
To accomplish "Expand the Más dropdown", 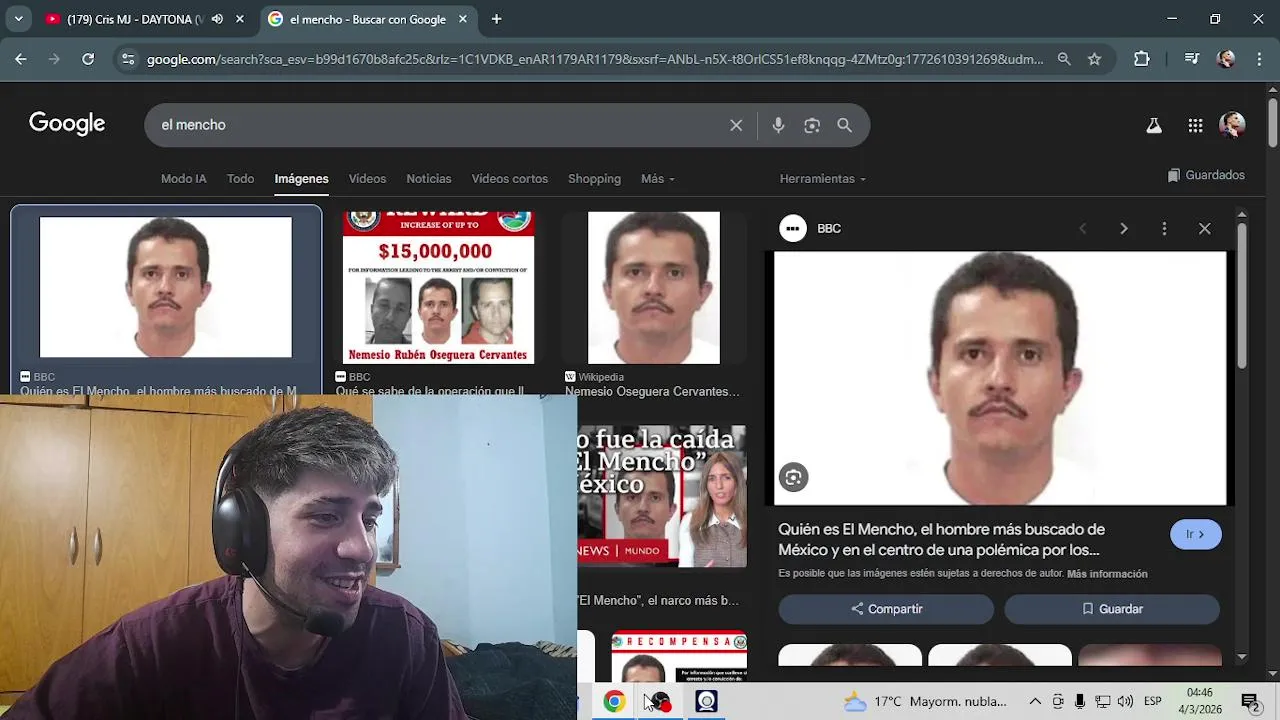I will click(658, 179).
